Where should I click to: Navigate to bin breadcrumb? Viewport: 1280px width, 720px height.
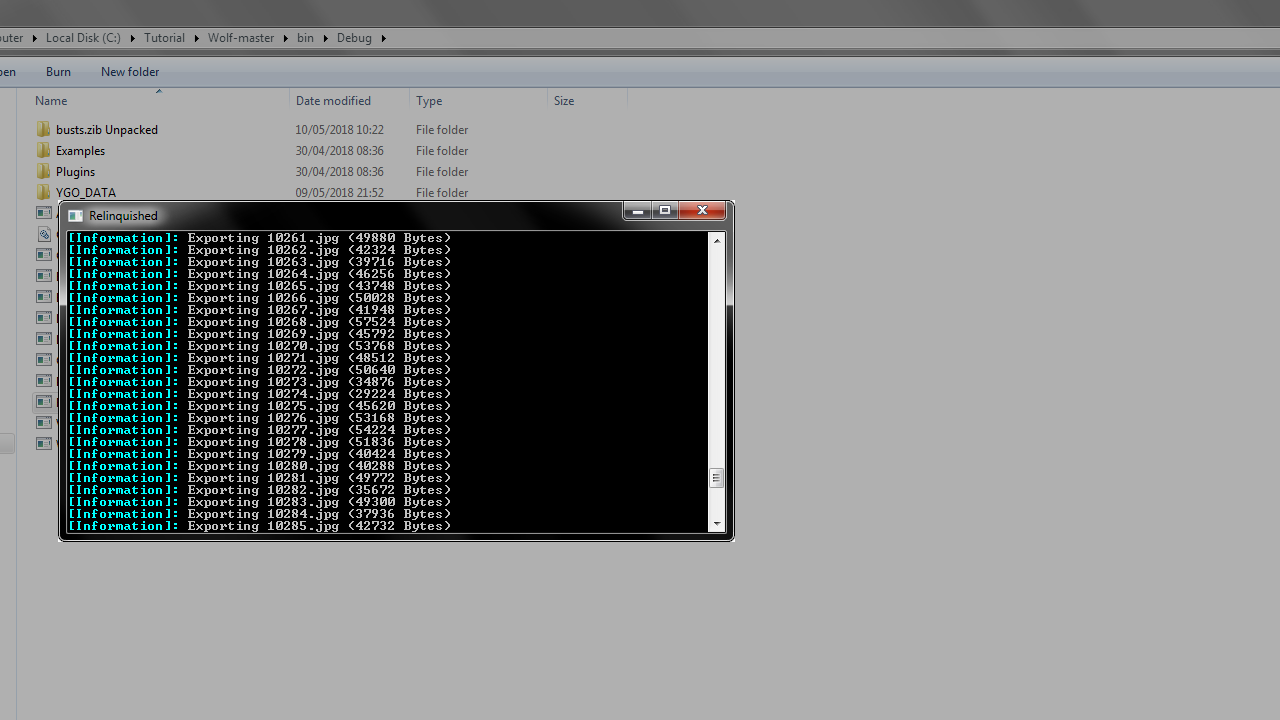[x=305, y=38]
